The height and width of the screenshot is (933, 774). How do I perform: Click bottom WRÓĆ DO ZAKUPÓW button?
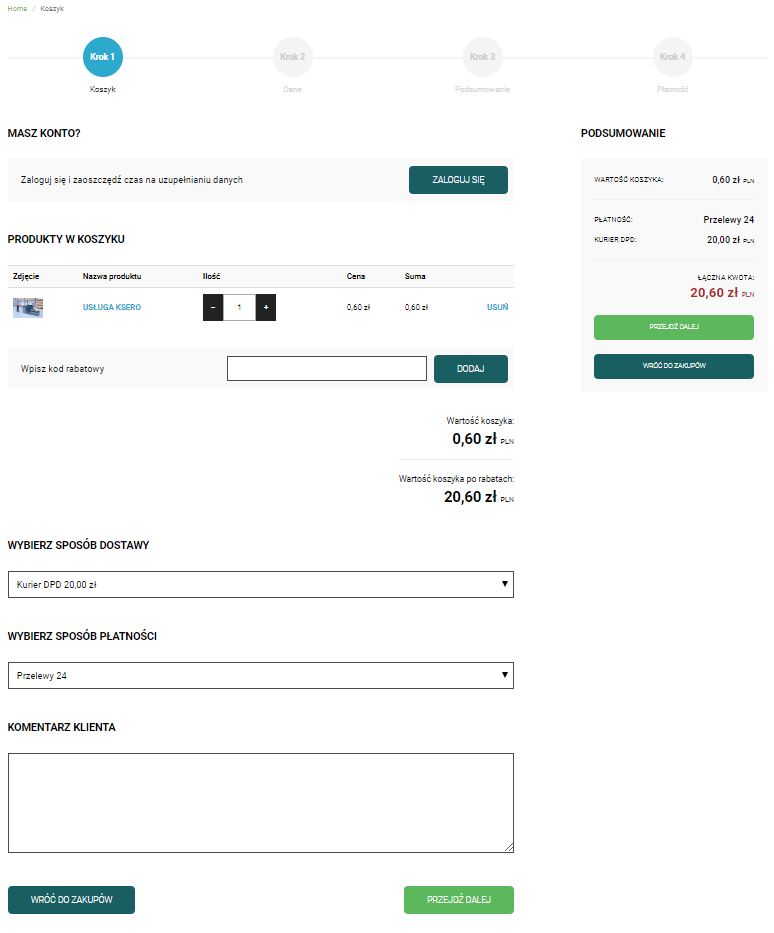[71, 900]
